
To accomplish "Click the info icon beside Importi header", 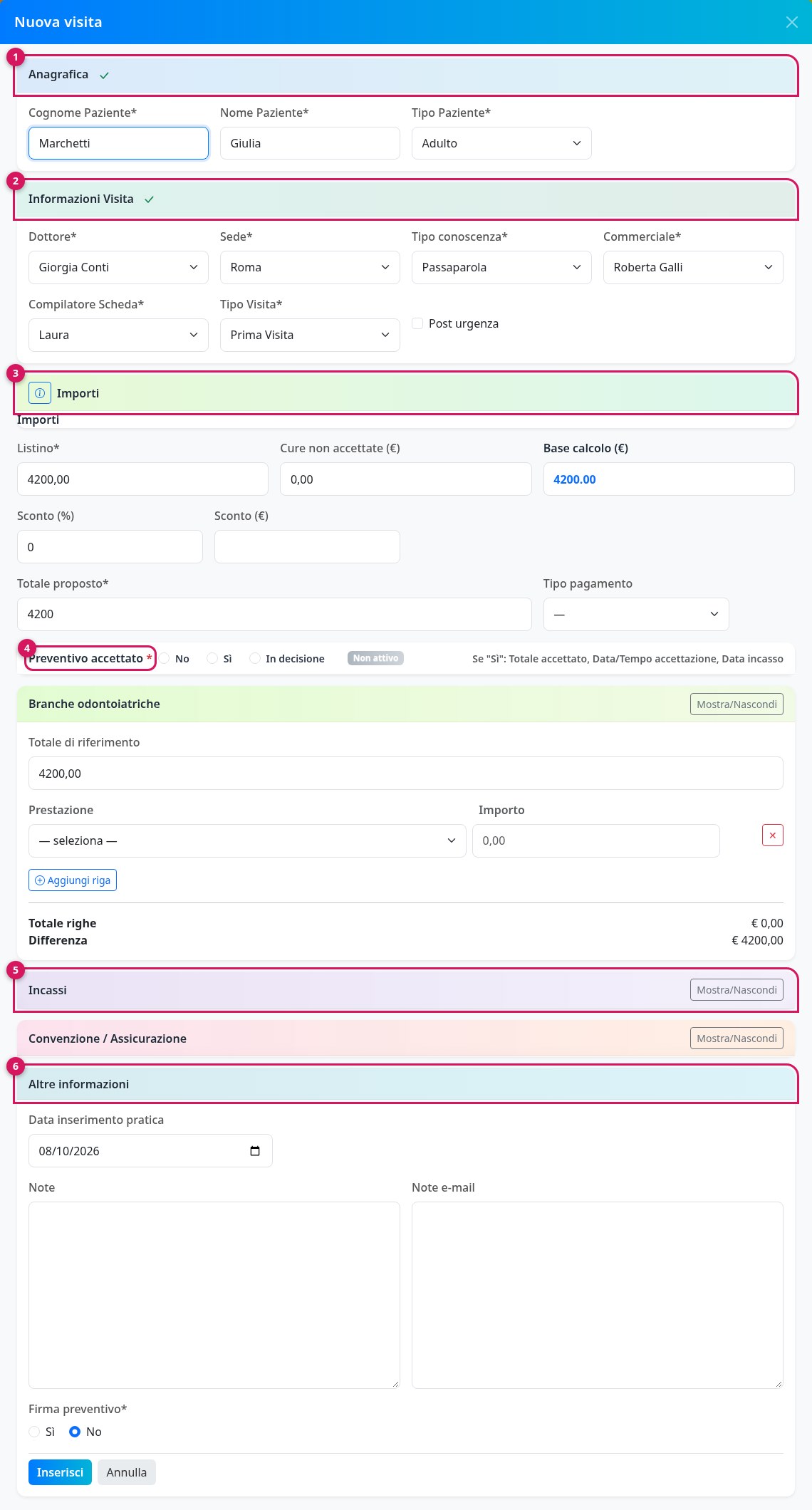I will point(40,393).
